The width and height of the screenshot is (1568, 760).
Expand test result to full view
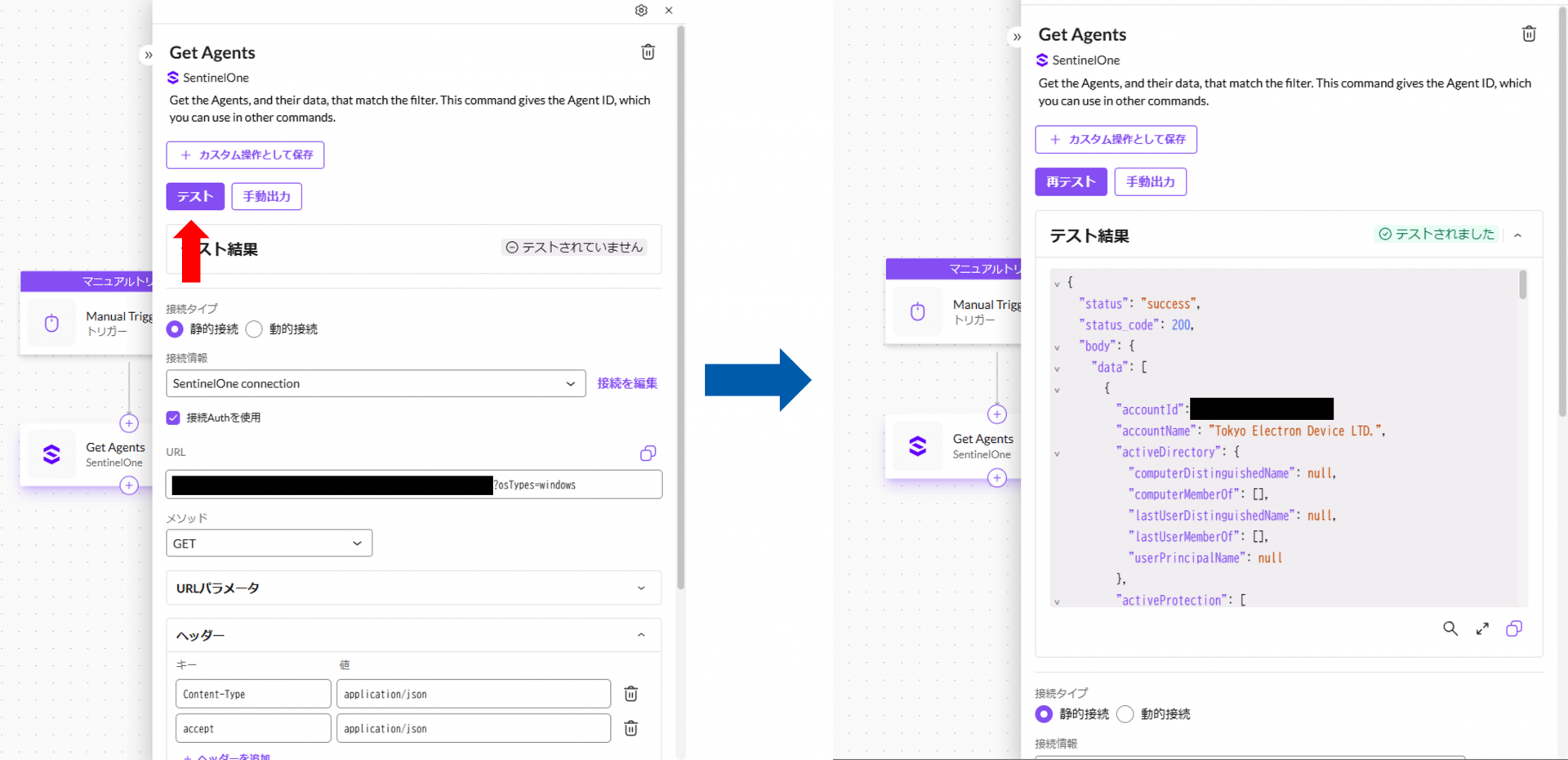[1482, 628]
